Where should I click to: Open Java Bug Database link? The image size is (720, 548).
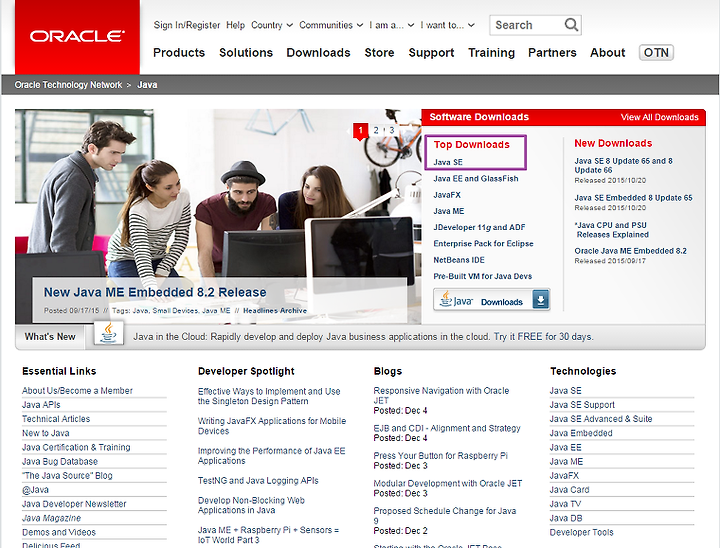click(60, 462)
